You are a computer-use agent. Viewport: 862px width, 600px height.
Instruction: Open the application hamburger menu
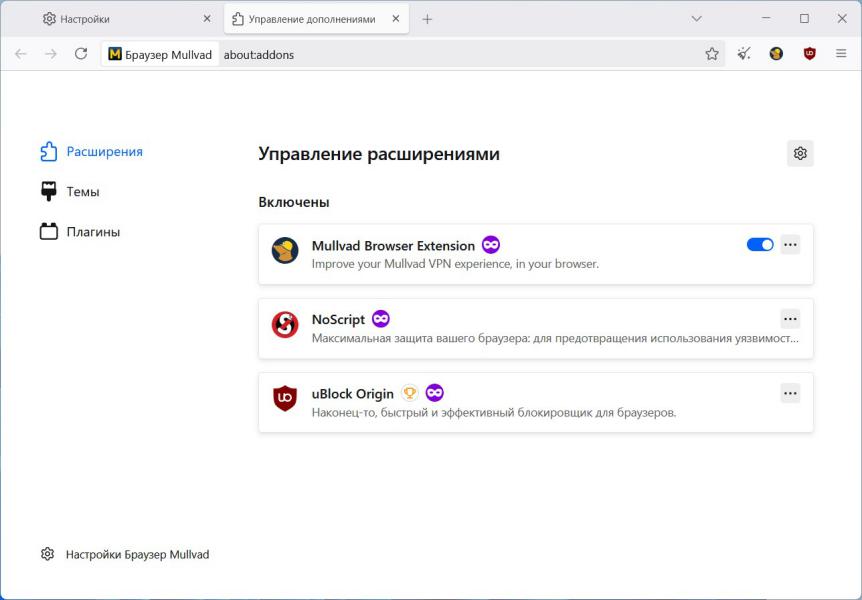[x=841, y=54]
